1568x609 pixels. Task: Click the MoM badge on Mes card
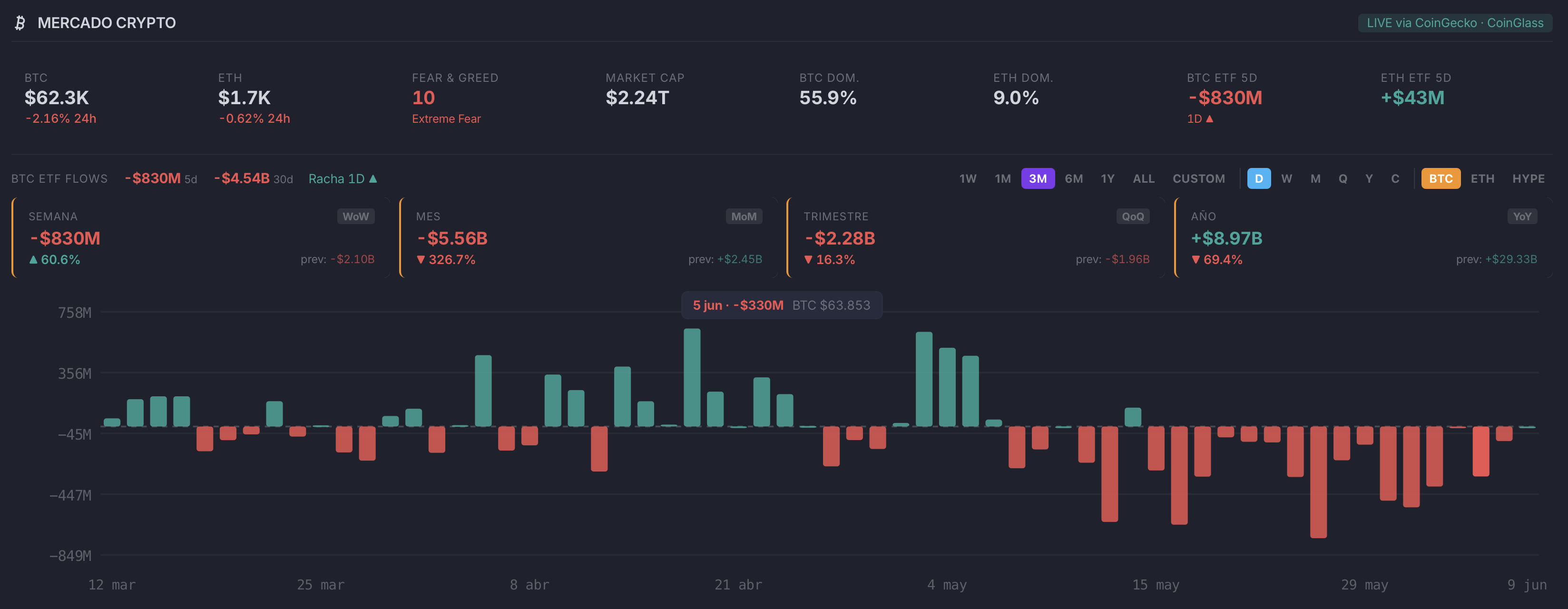(744, 216)
